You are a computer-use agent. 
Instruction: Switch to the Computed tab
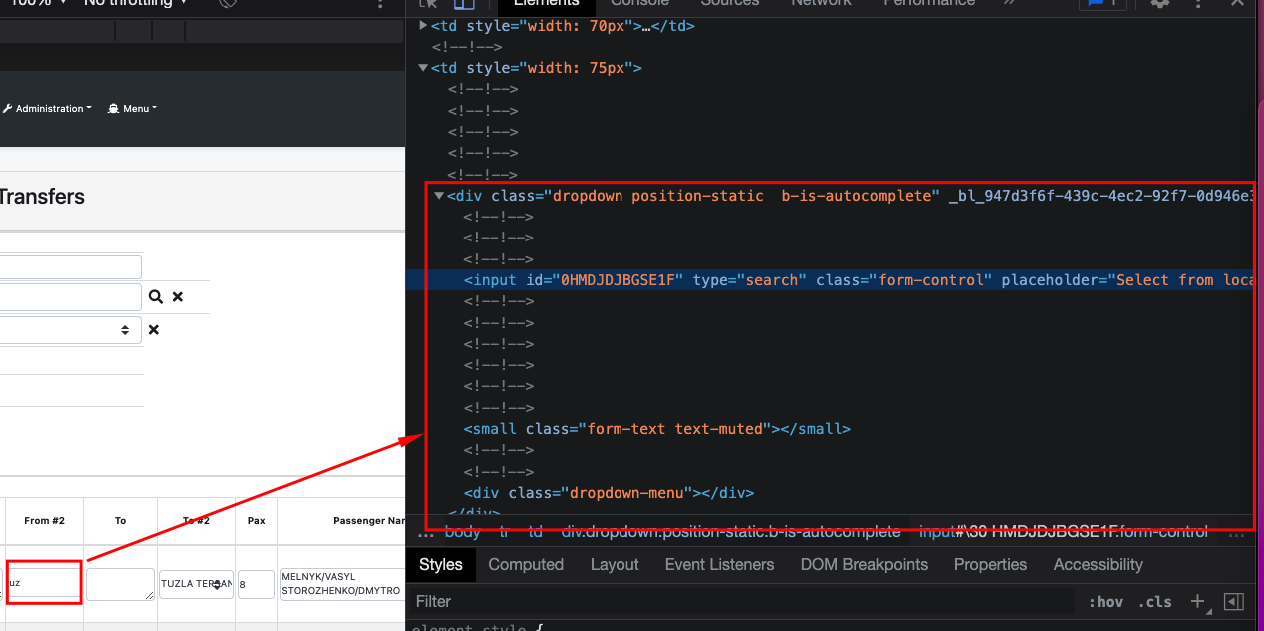(526, 565)
